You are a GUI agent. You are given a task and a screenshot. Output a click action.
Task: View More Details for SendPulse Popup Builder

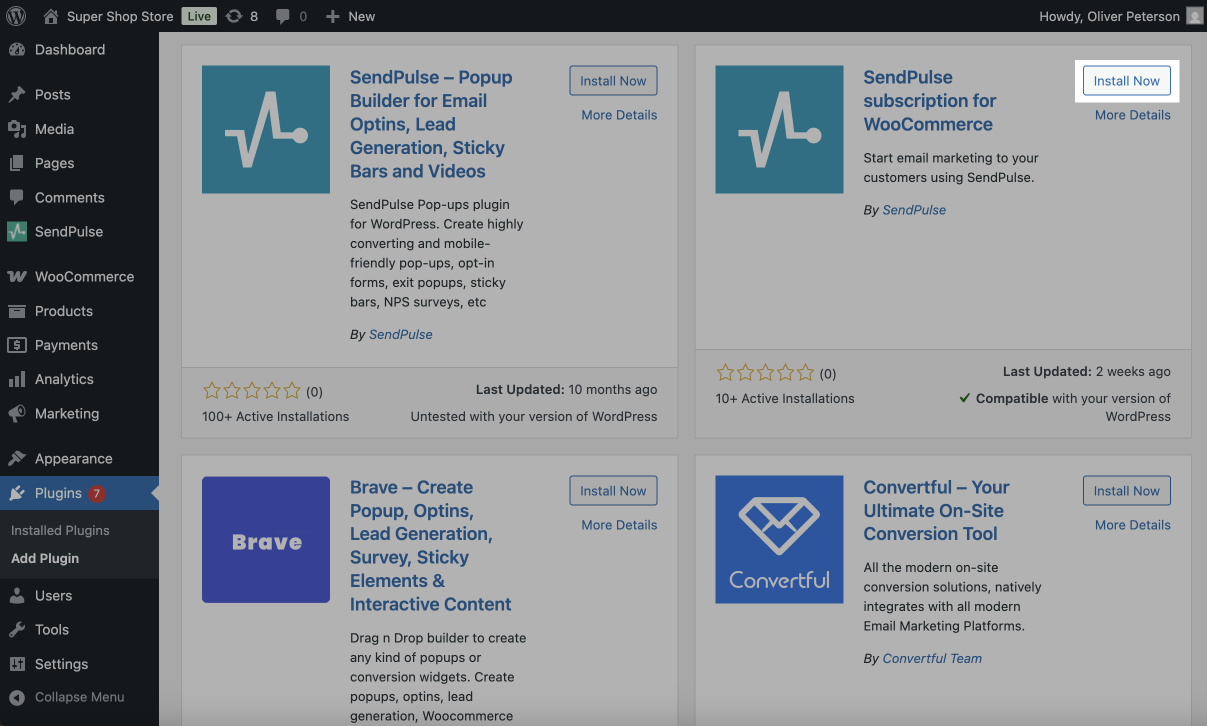point(619,115)
